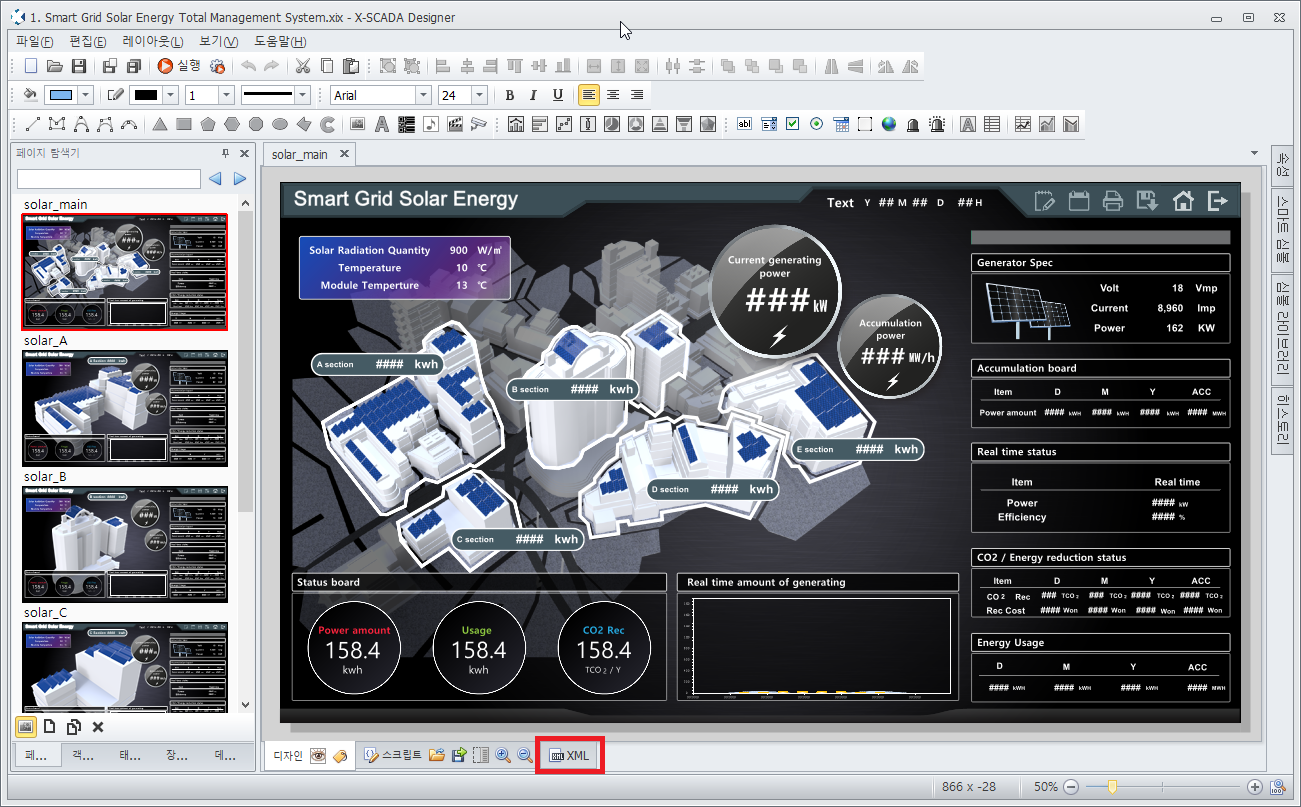
Task: Toggle Bold text formatting
Action: (x=509, y=95)
